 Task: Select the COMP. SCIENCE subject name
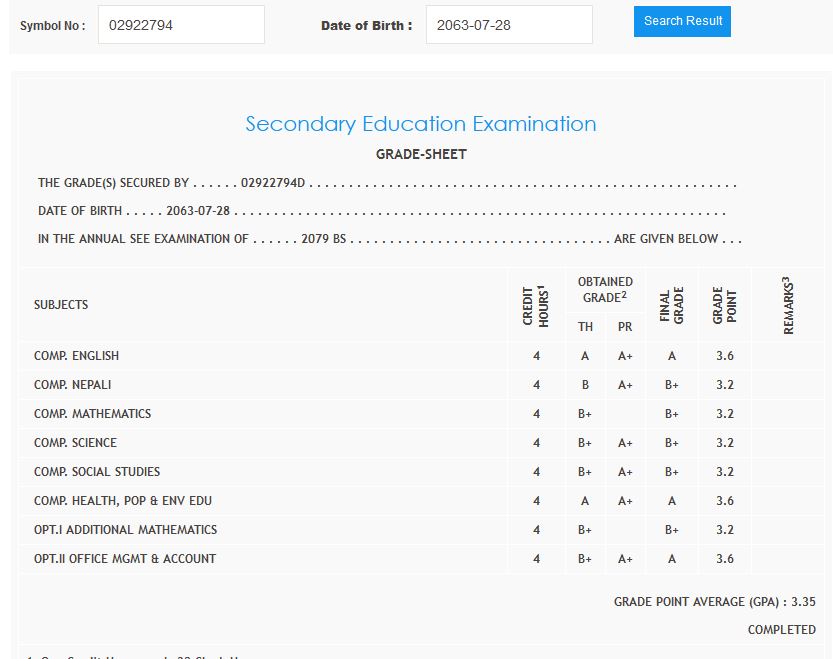coord(75,443)
